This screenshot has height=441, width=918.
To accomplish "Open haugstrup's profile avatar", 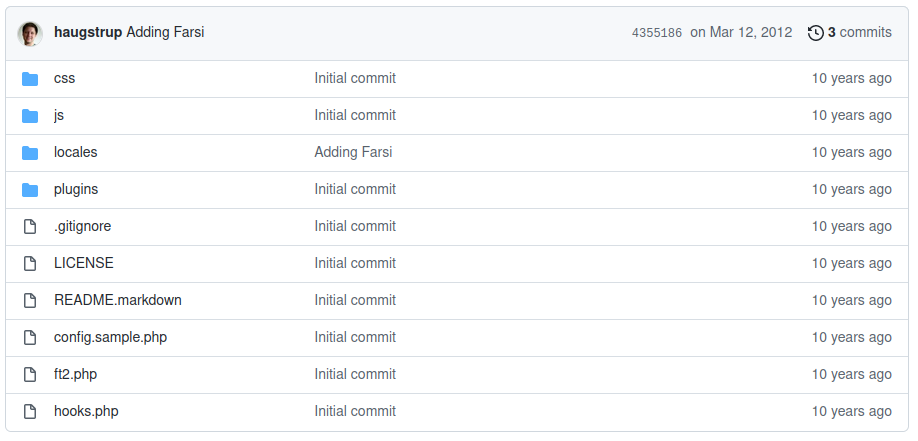I will tap(30, 33).
